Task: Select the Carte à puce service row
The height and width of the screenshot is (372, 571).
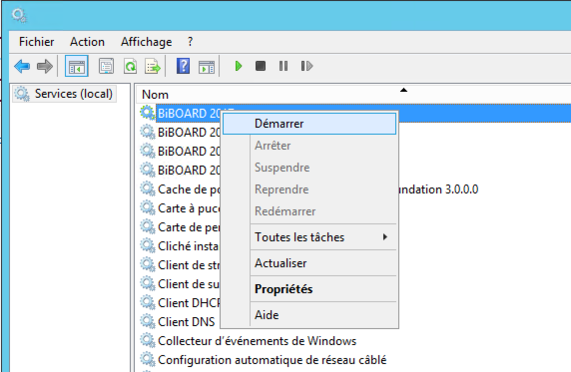Action: [189, 208]
